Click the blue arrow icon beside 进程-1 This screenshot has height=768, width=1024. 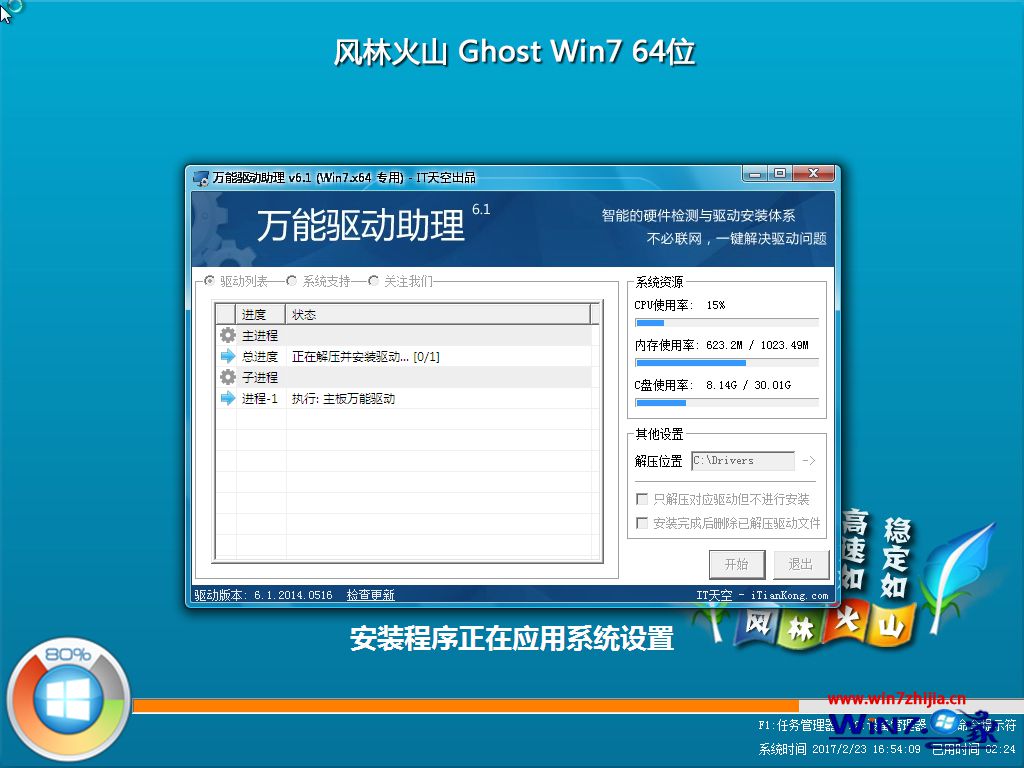pyautogui.click(x=227, y=398)
